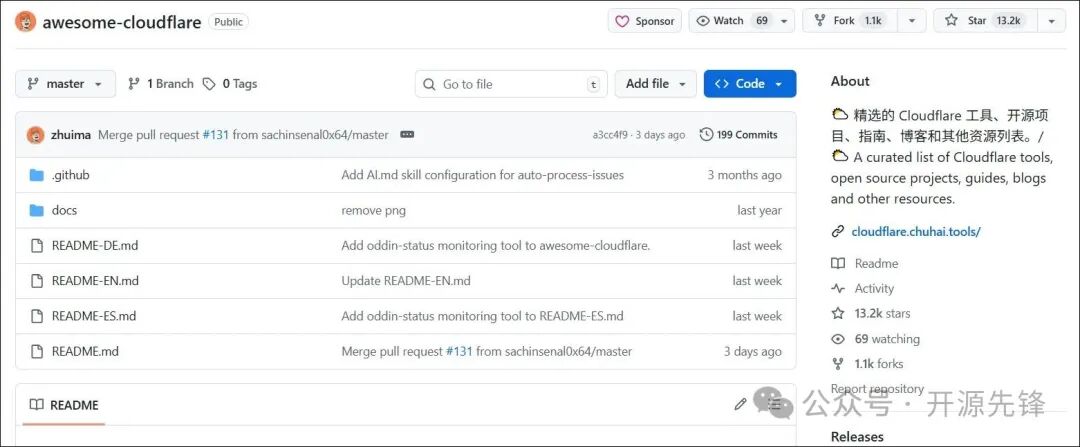Open the .github folder

pos(70,175)
